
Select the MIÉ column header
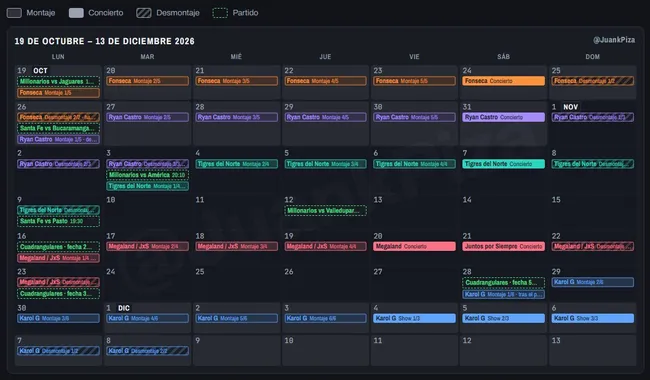pos(236,57)
